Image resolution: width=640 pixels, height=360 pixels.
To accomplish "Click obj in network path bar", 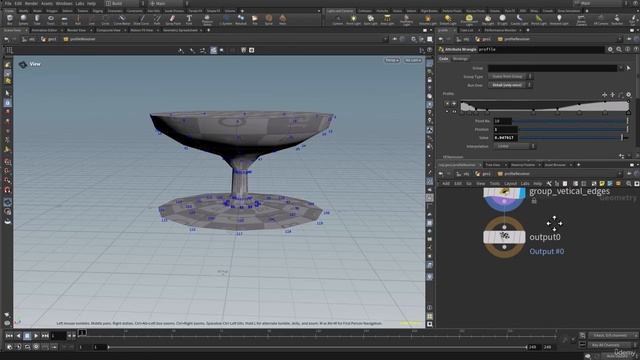I will click(x=463, y=174).
